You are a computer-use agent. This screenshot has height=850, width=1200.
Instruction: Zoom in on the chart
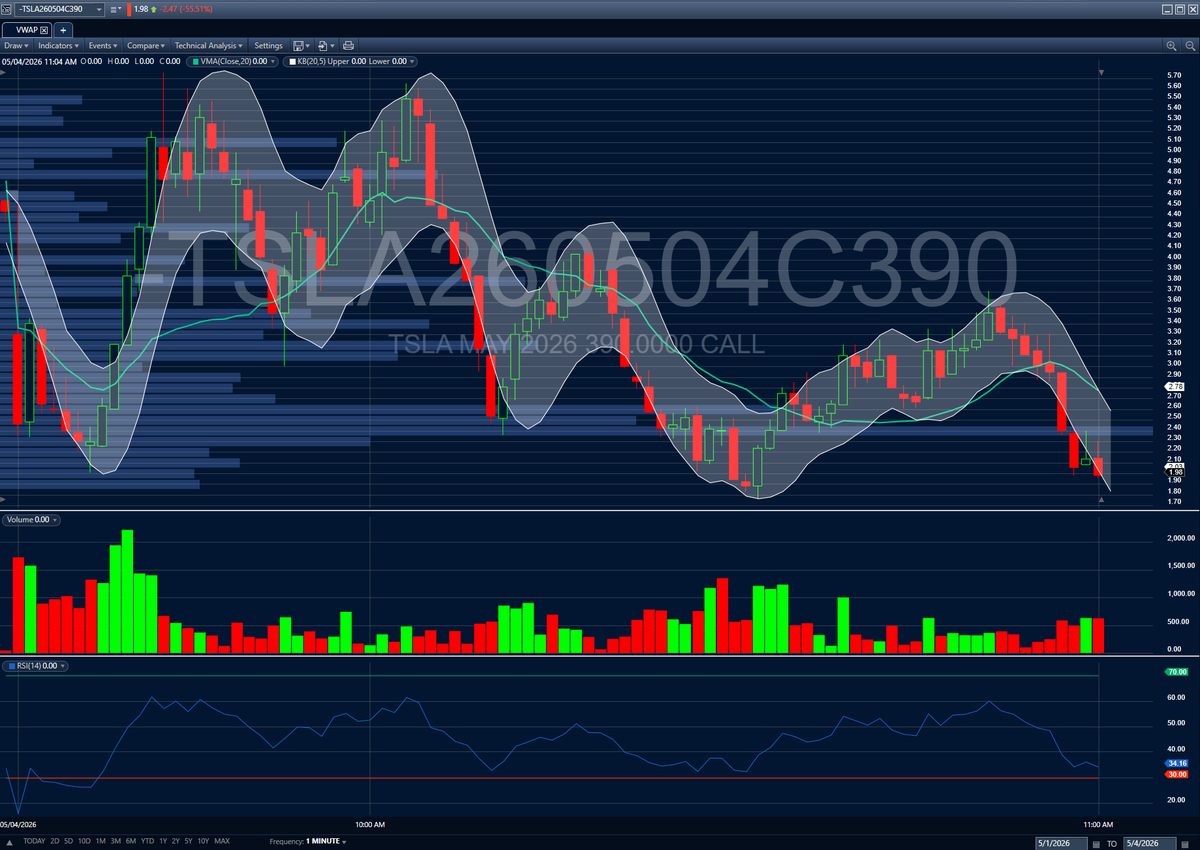[x=1171, y=46]
